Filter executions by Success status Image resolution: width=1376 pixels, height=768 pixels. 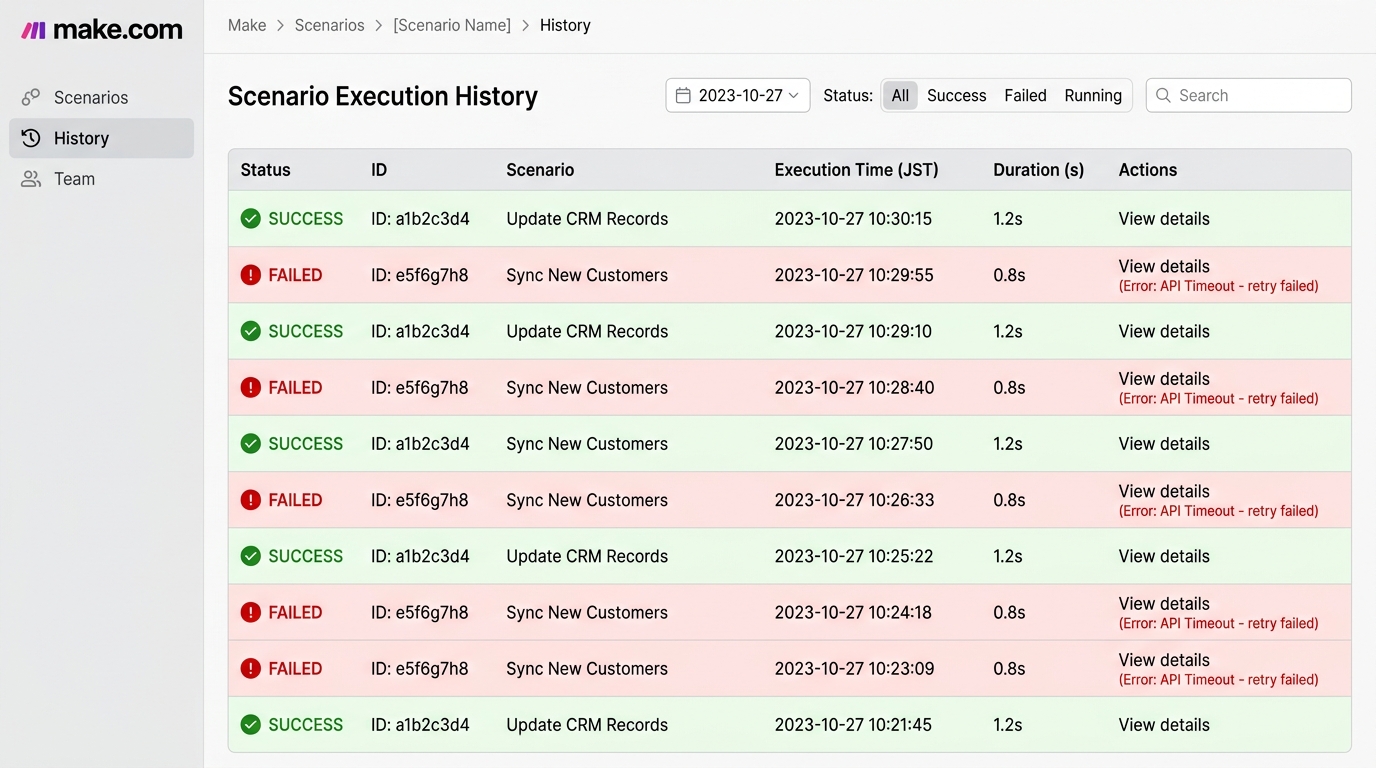[x=956, y=96]
